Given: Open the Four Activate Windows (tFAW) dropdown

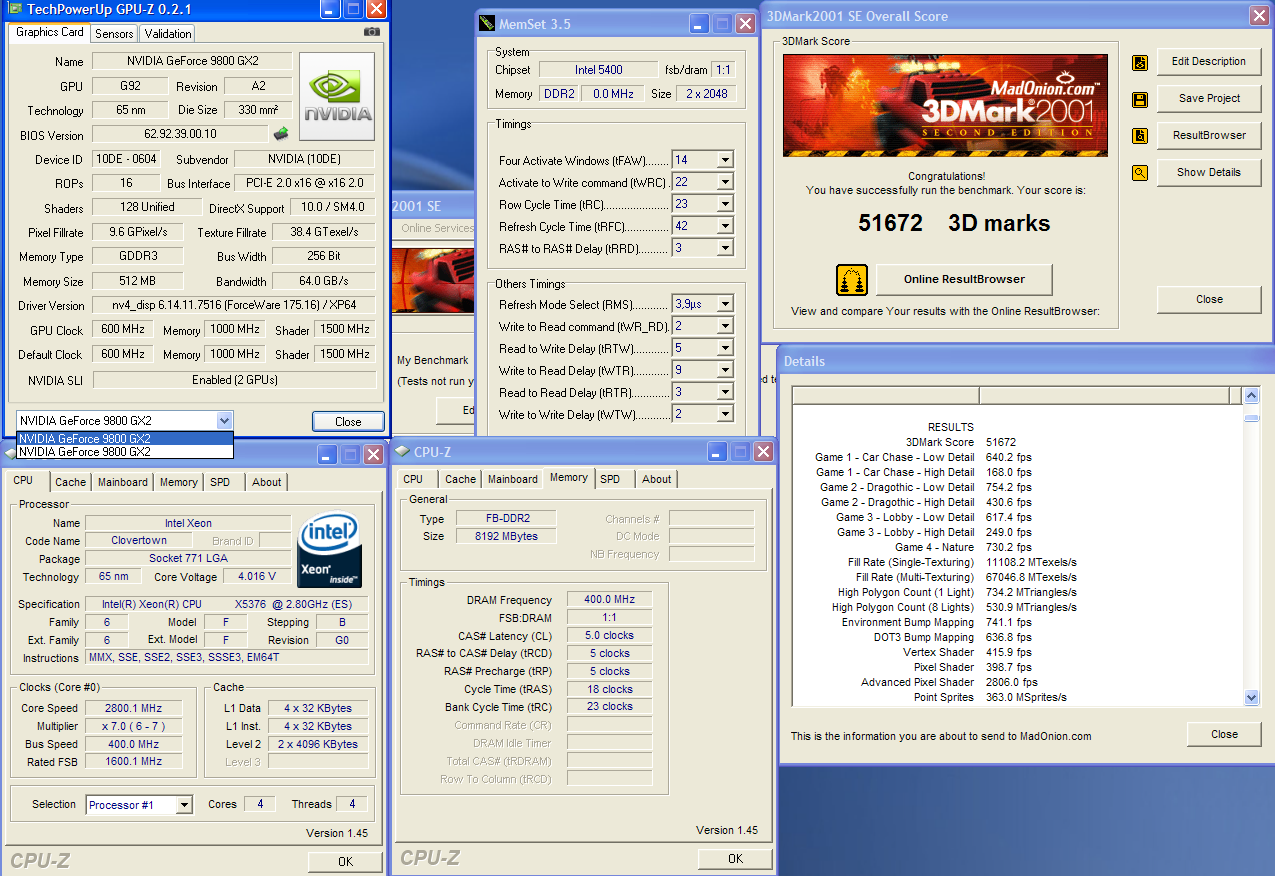Looking at the screenshot, I should tap(725, 160).
